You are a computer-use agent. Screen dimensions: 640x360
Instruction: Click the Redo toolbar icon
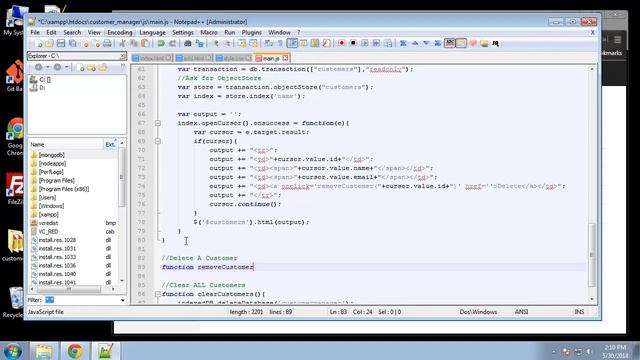click(172, 43)
